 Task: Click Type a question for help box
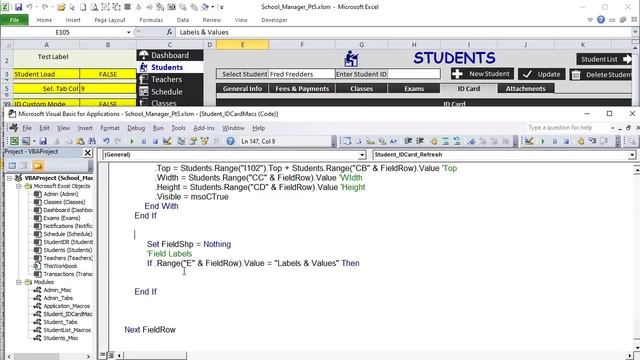tap(567, 128)
